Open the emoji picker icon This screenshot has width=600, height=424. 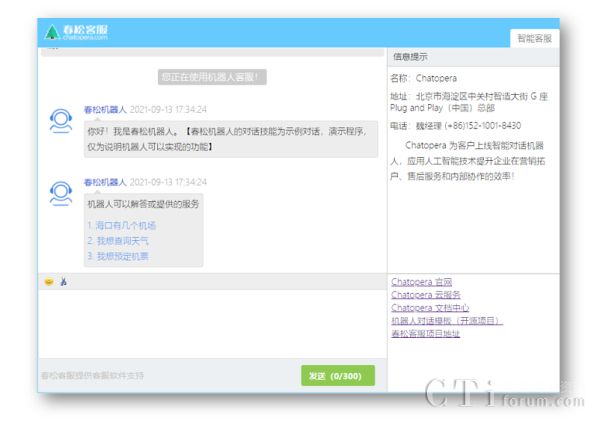pos(48,282)
